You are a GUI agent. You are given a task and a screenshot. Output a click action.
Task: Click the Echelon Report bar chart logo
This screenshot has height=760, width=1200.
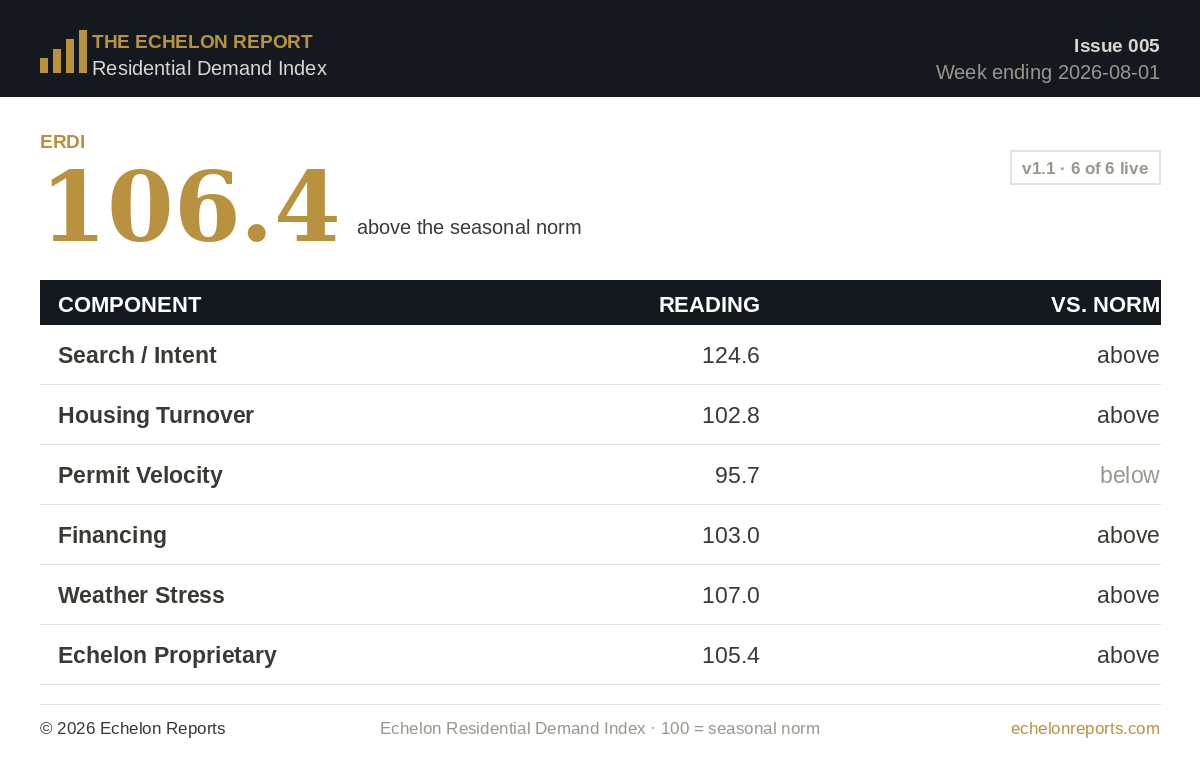[63, 52]
